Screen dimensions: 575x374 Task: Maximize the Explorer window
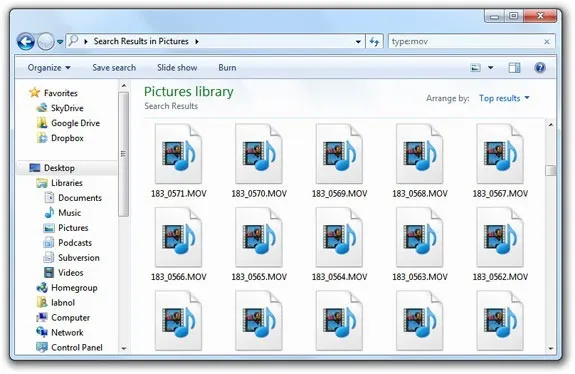[x=514, y=16]
